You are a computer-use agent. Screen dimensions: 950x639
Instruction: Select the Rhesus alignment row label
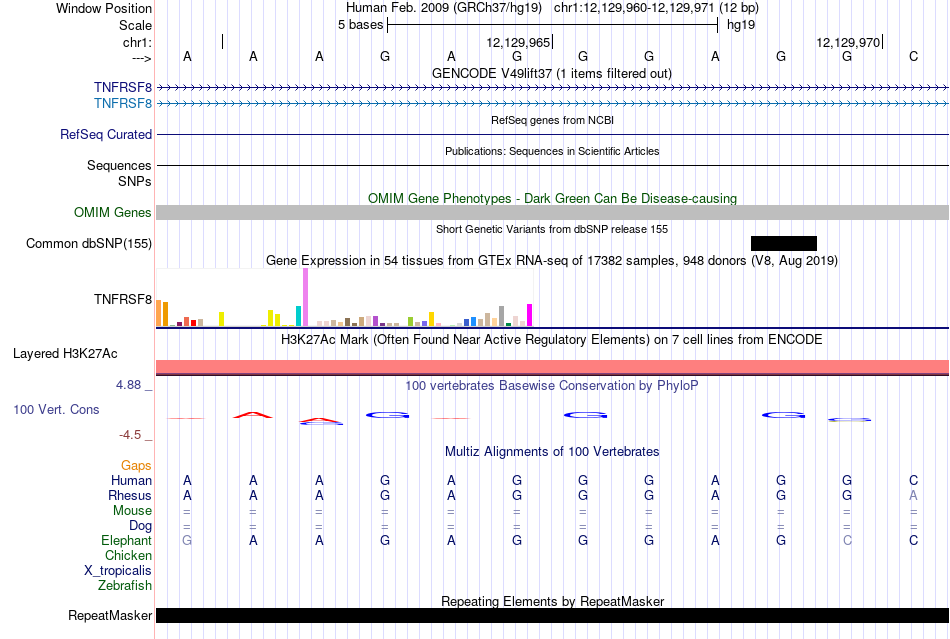tap(130, 495)
